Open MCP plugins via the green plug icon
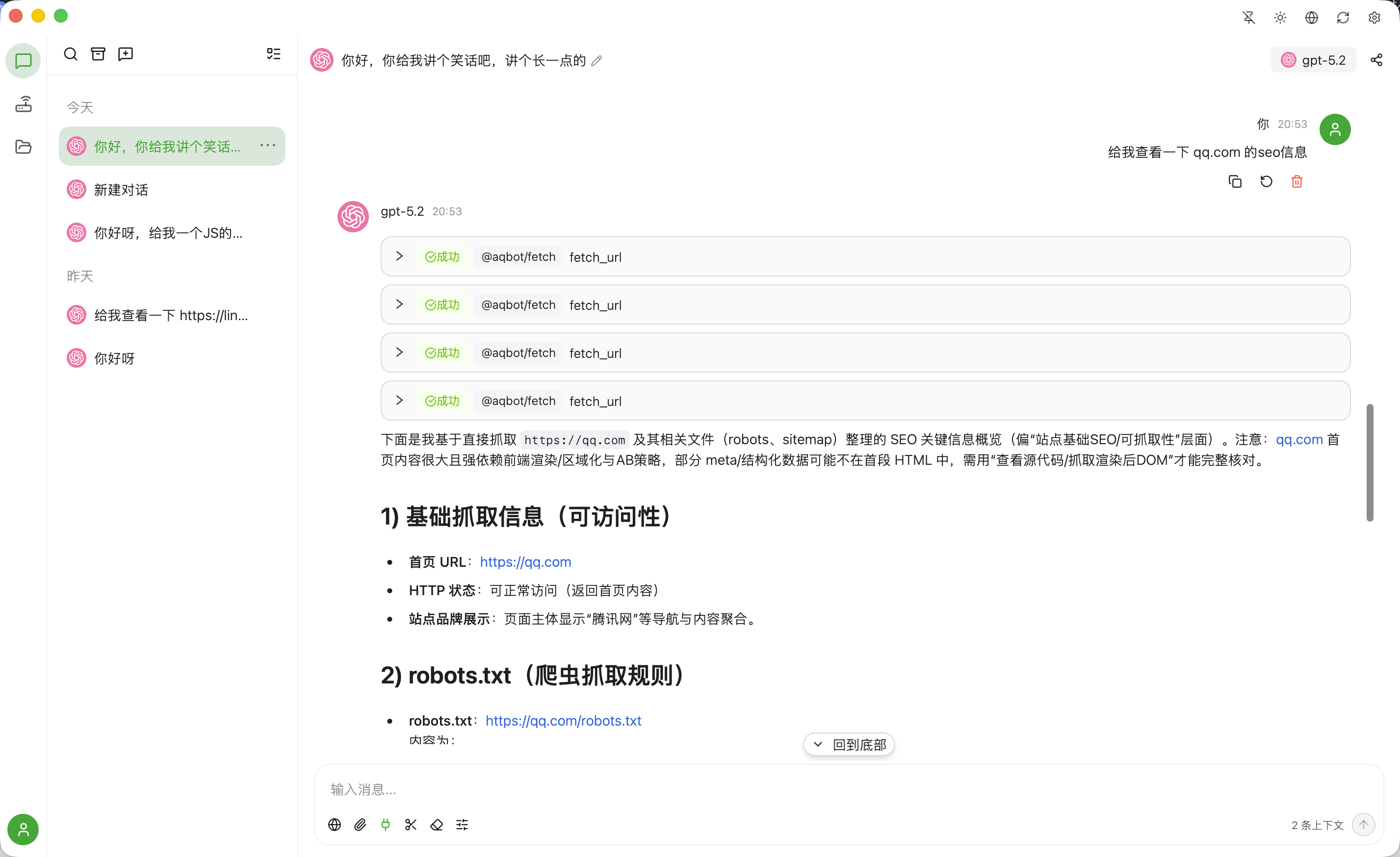The width and height of the screenshot is (1400, 857). point(385,825)
